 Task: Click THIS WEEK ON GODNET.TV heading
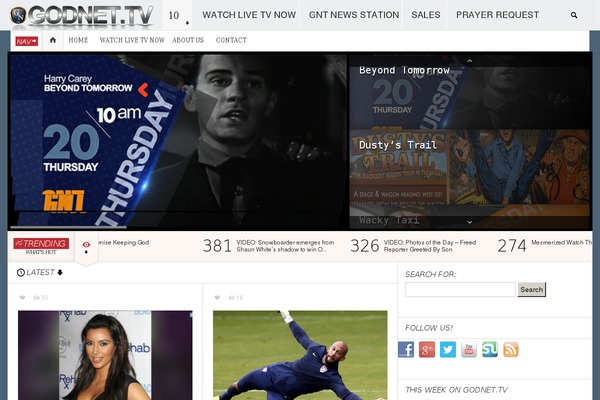[456, 390]
